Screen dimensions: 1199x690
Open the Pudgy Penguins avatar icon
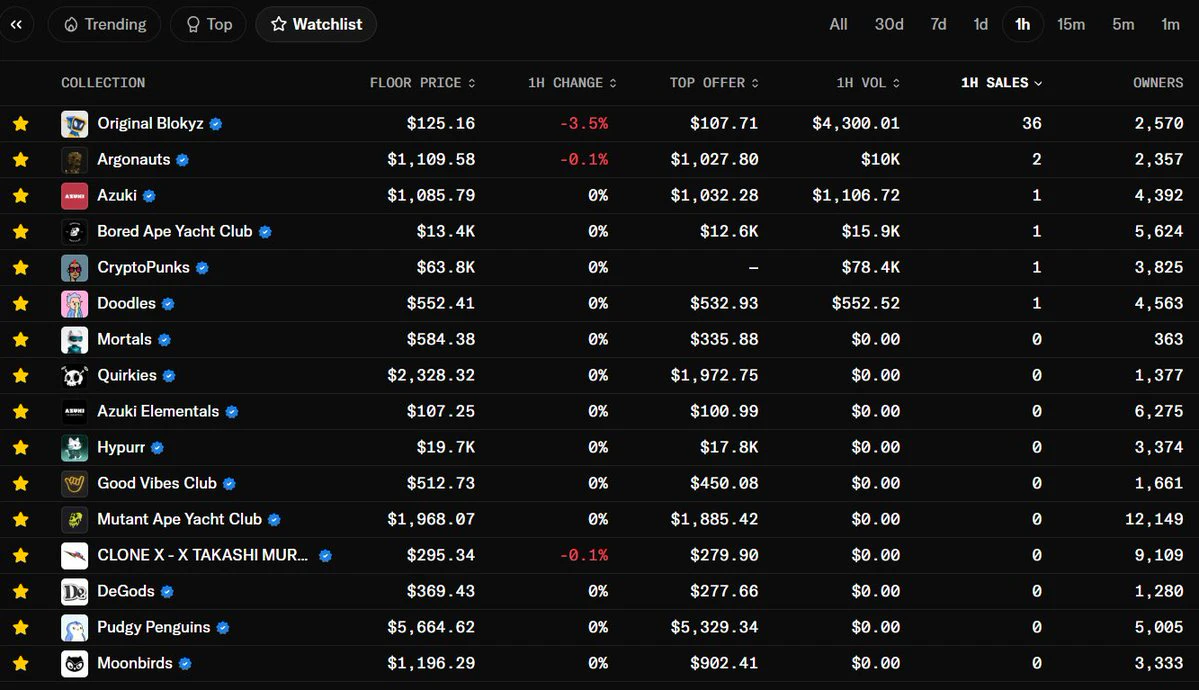click(x=74, y=628)
